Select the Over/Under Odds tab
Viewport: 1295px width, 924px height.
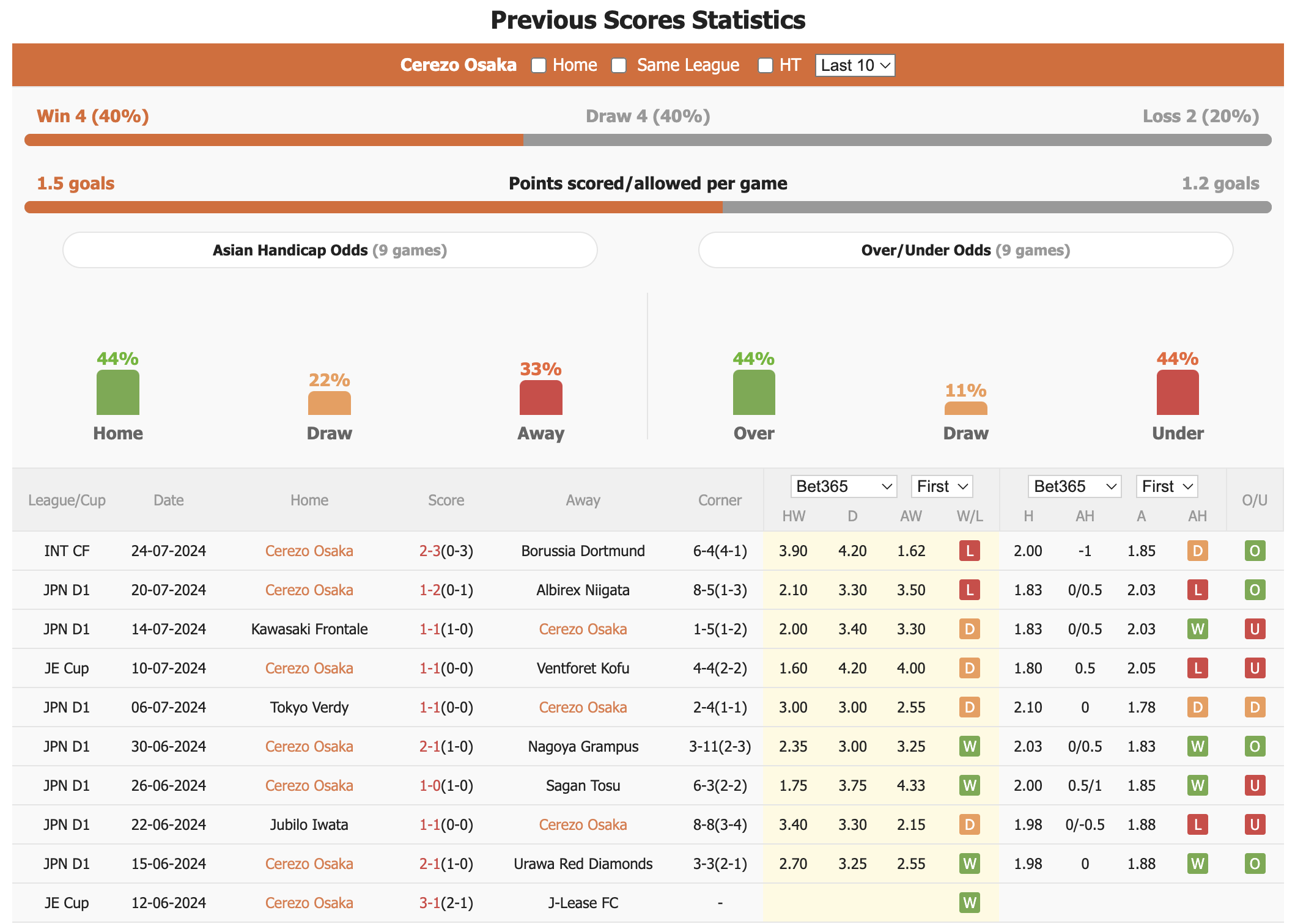[965, 250]
